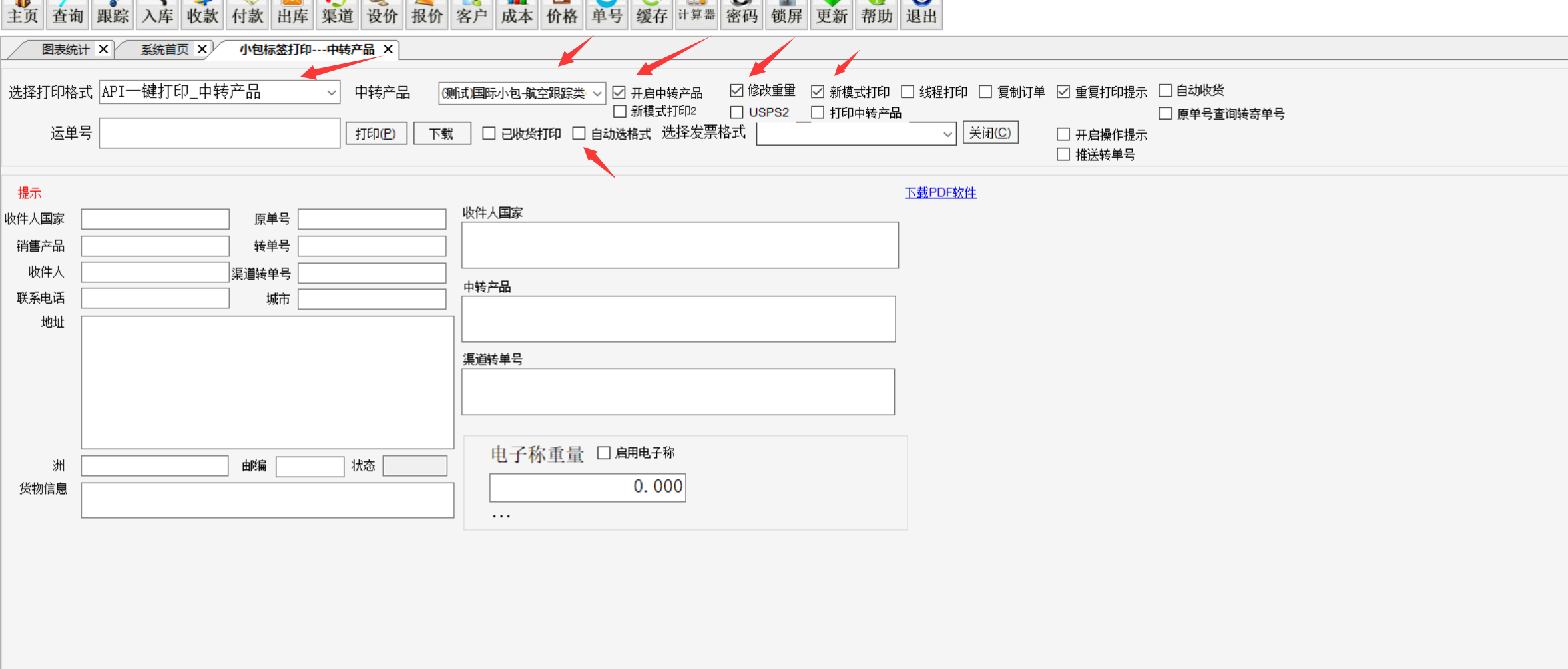Select the 入库 toolbar icon
1568x669 pixels.
(x=157, y=14)
